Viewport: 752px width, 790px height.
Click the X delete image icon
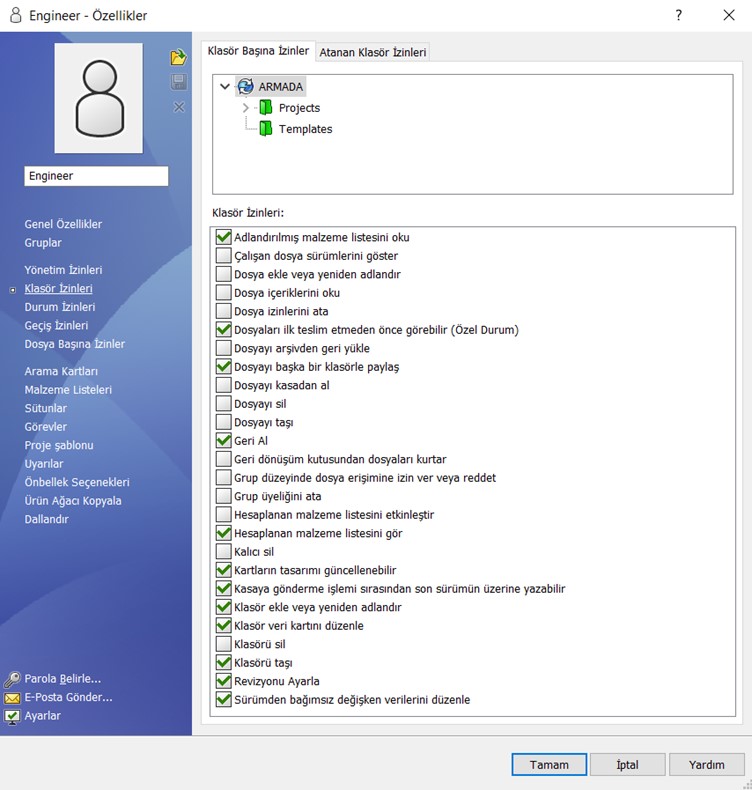(179, 107)
